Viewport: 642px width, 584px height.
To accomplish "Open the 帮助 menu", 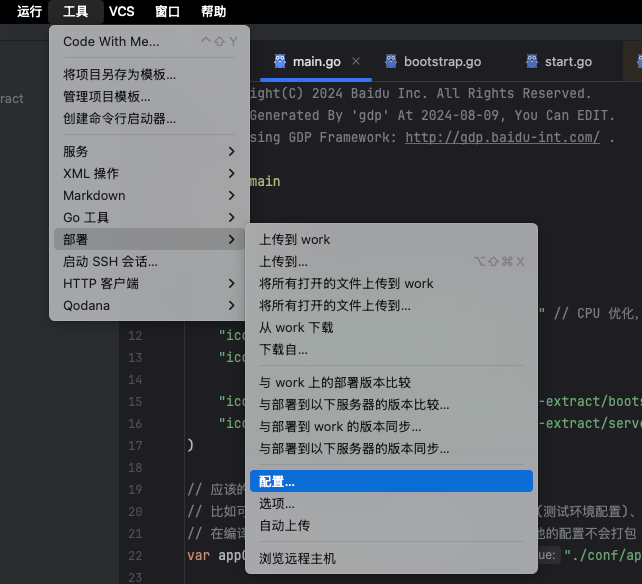I will (x=213, y=11).
